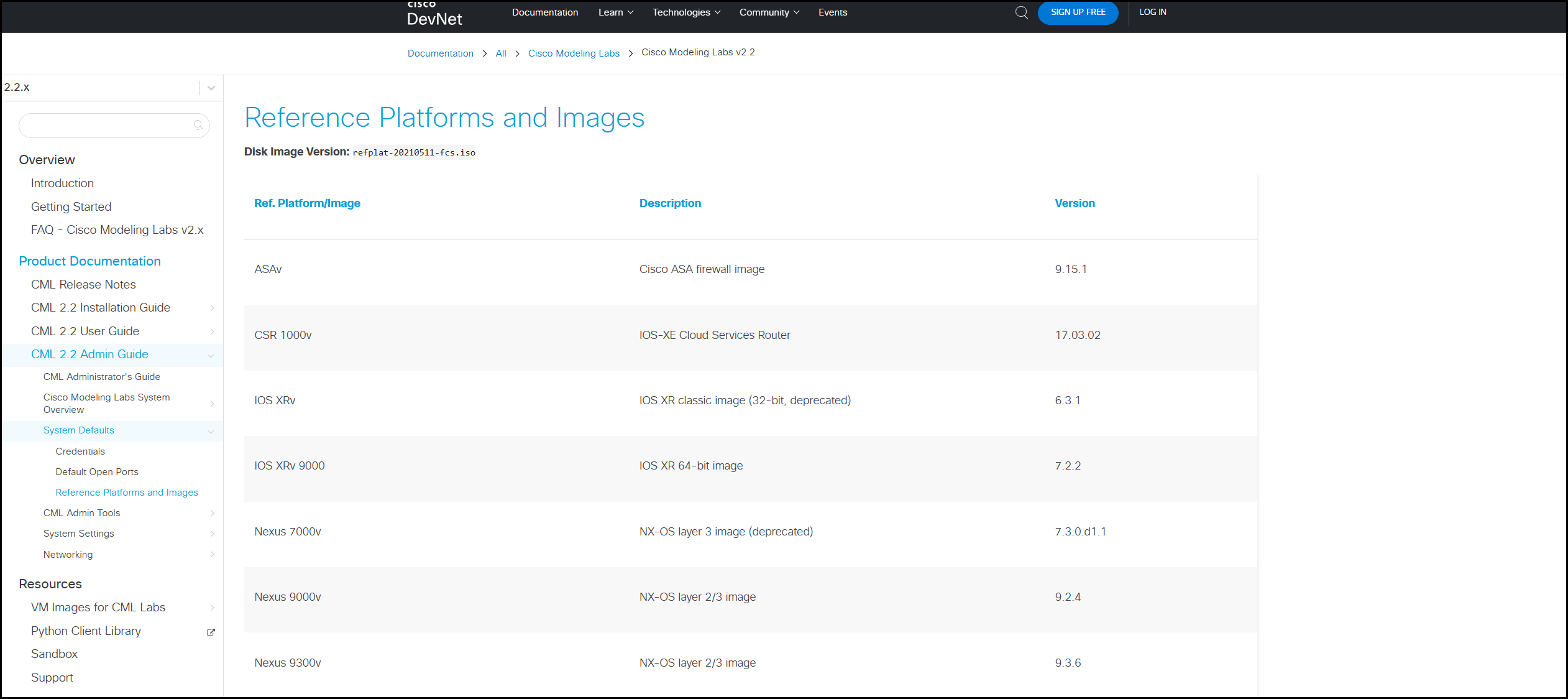The height and width of the screenshot is (699, 1568).
Task: Click the Nexus 9300v cell
Action: (x=287, y=663)
